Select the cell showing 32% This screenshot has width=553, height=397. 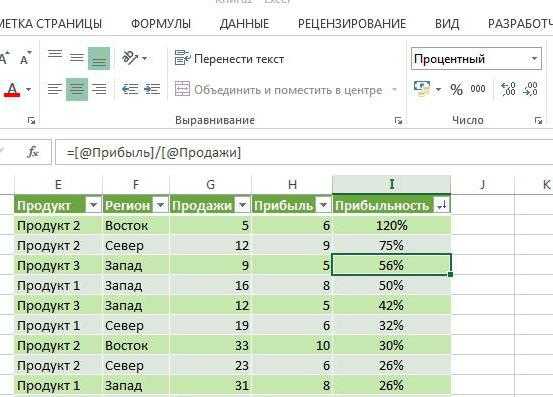(x=391, y=325)
